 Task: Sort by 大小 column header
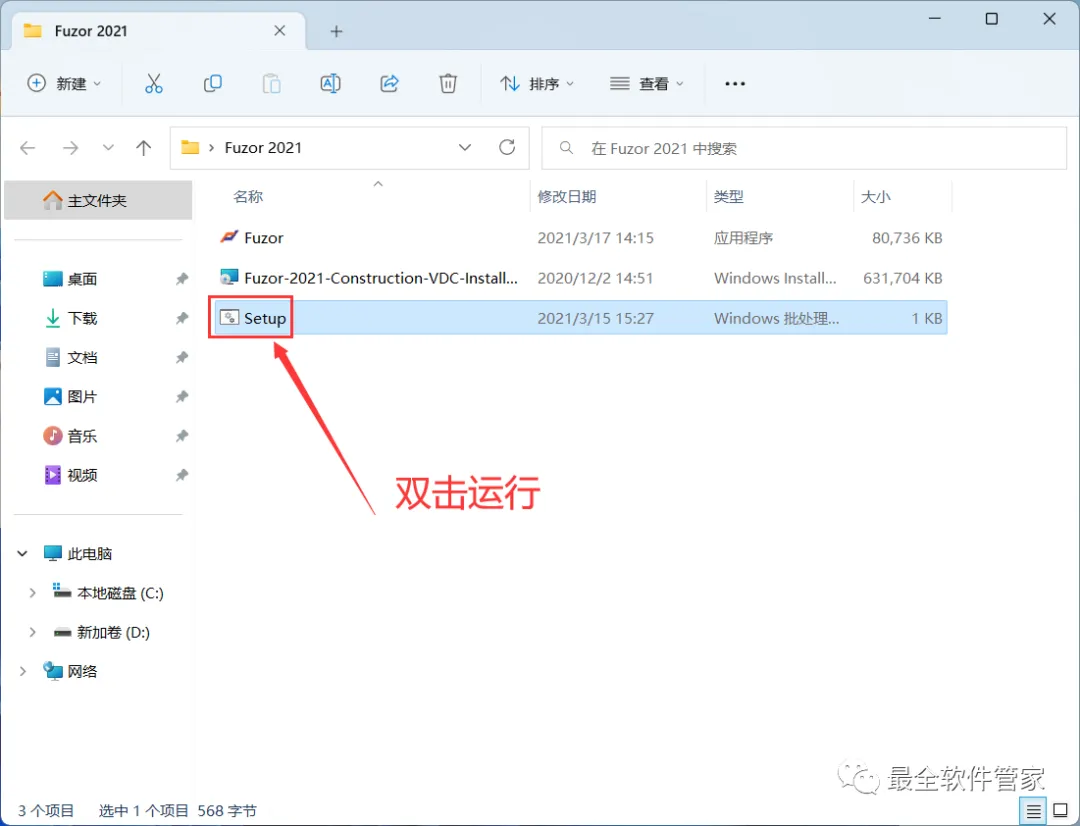point(875,196)
